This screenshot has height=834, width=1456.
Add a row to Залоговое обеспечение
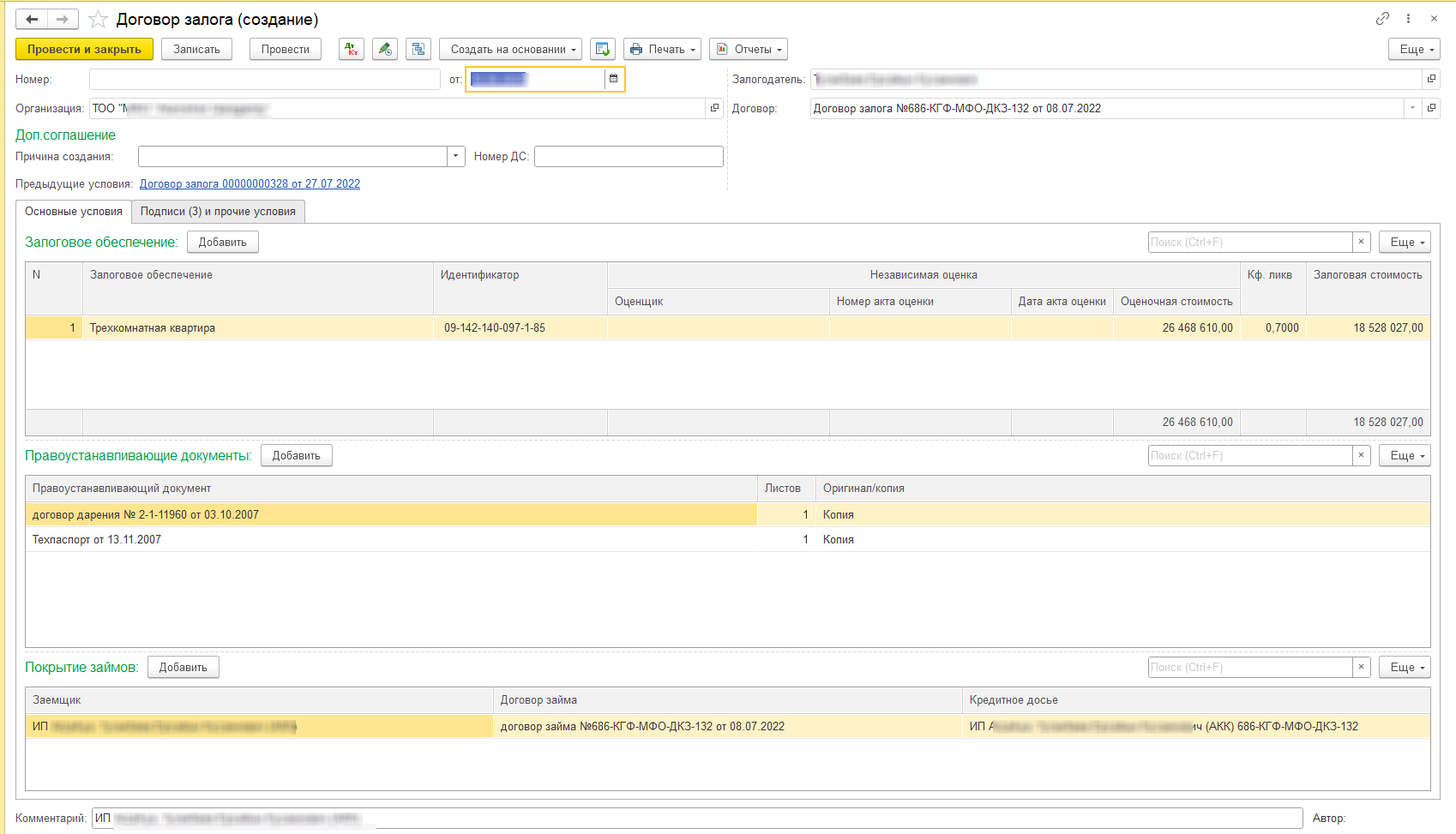[223, 242]
